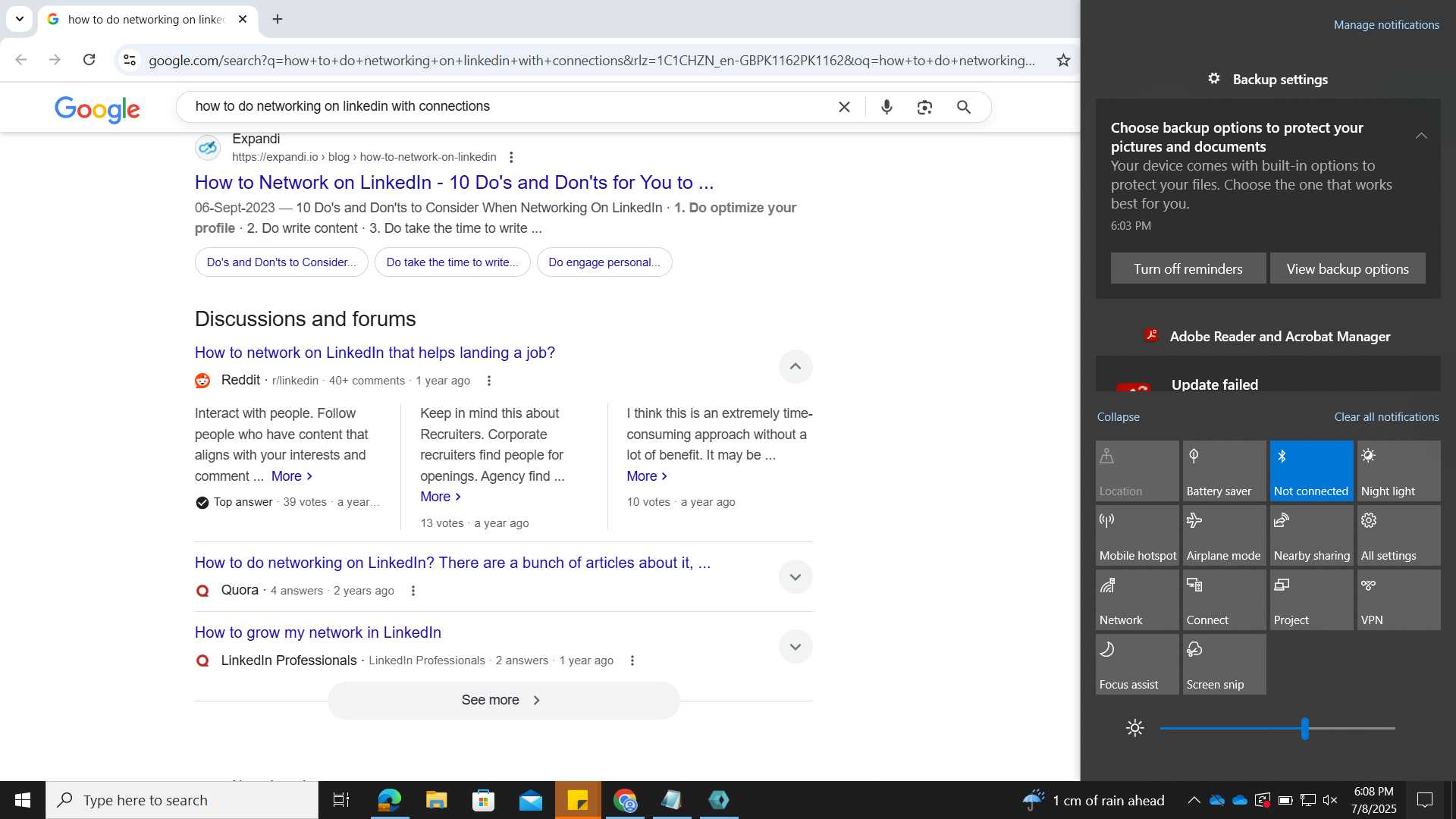Go to Google homepage via logo
The width and height of the screenshot is (1456, 819).
(97, 109)
